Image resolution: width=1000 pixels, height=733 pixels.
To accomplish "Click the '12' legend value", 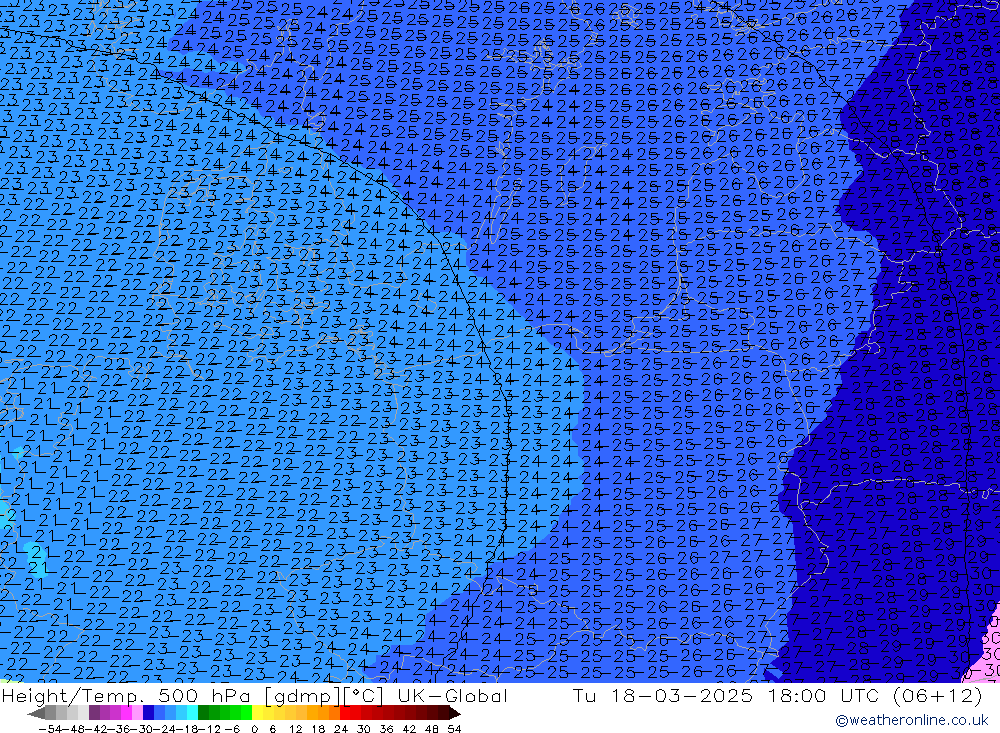I will (x=295, y=729).
